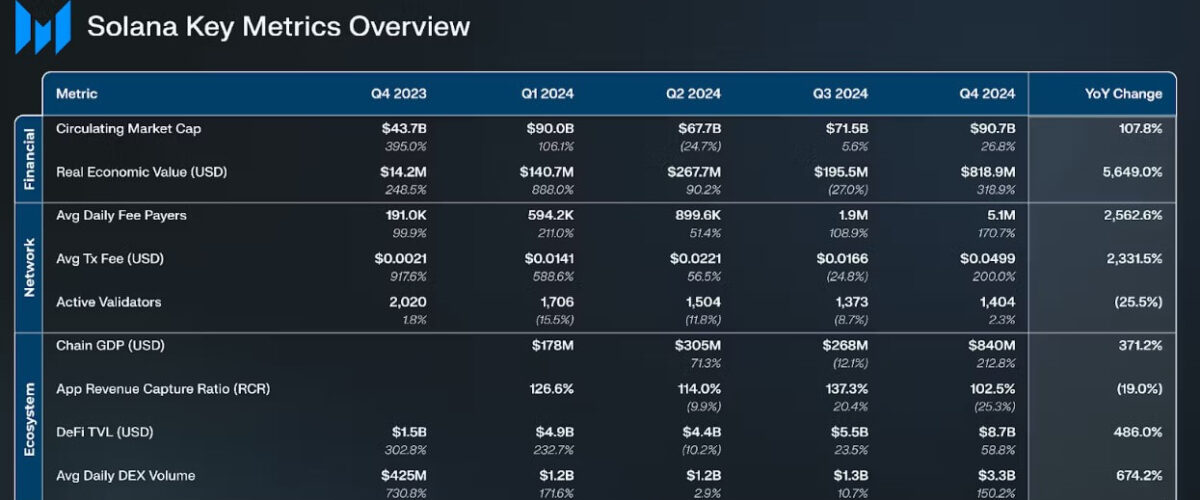Image resolution: width=1200 pixels, height=500 pixels.
Task: Click the Messari logo icon
Action: tap(42, 27)
